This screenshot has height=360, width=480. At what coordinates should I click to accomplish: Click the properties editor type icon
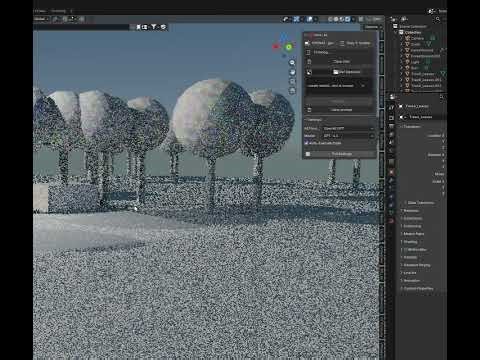[392, 97]
